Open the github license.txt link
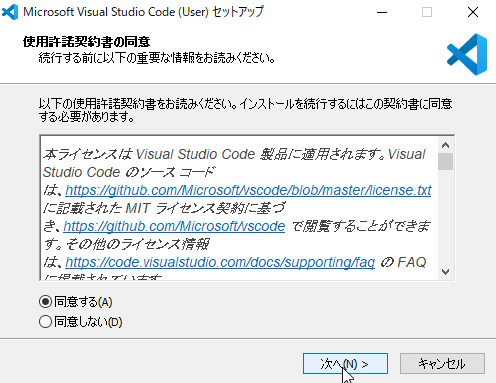The width and height of the screenshot is (496, 383). 248,190
